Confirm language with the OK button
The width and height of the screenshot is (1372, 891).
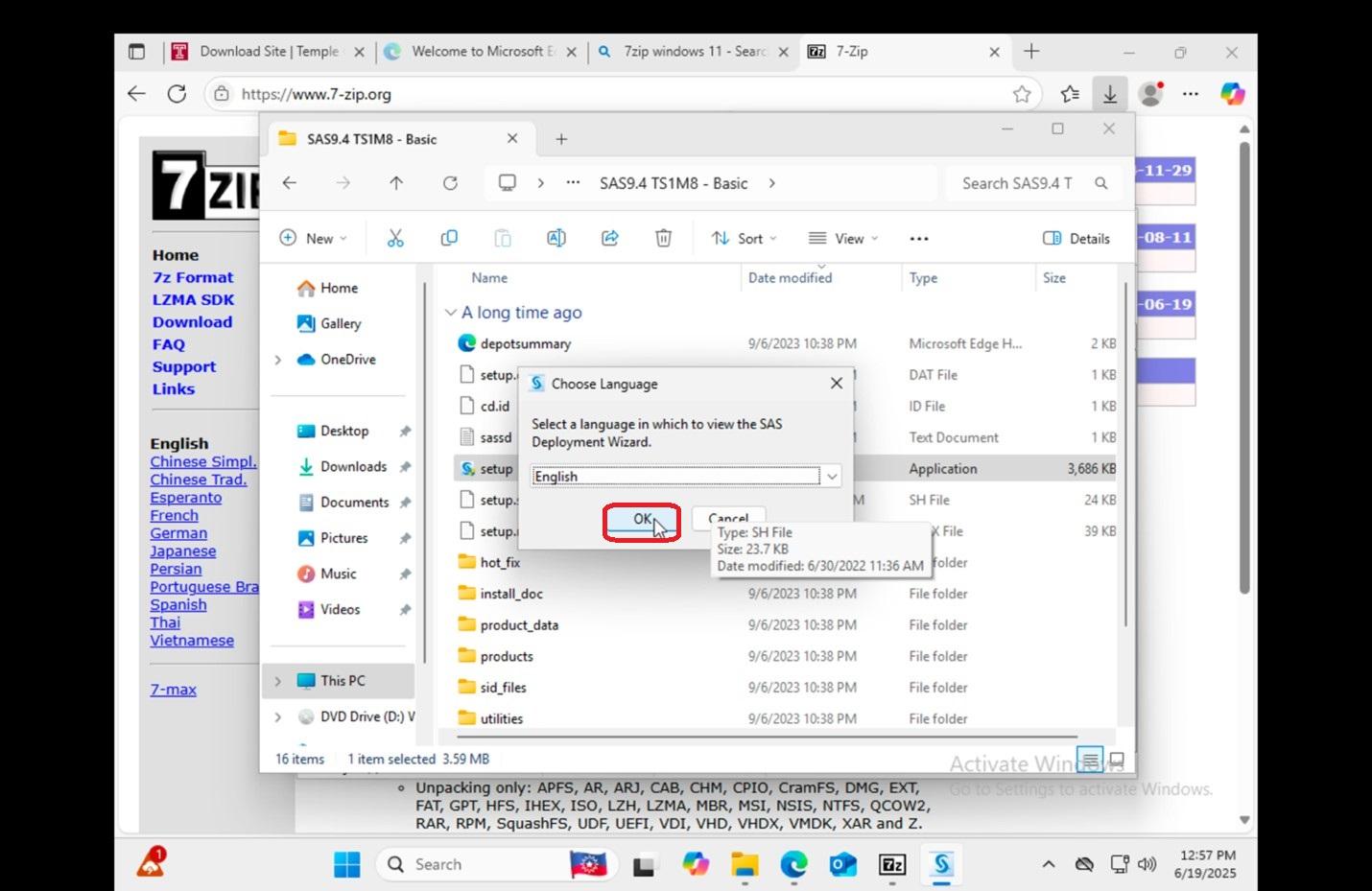point(642,519)
